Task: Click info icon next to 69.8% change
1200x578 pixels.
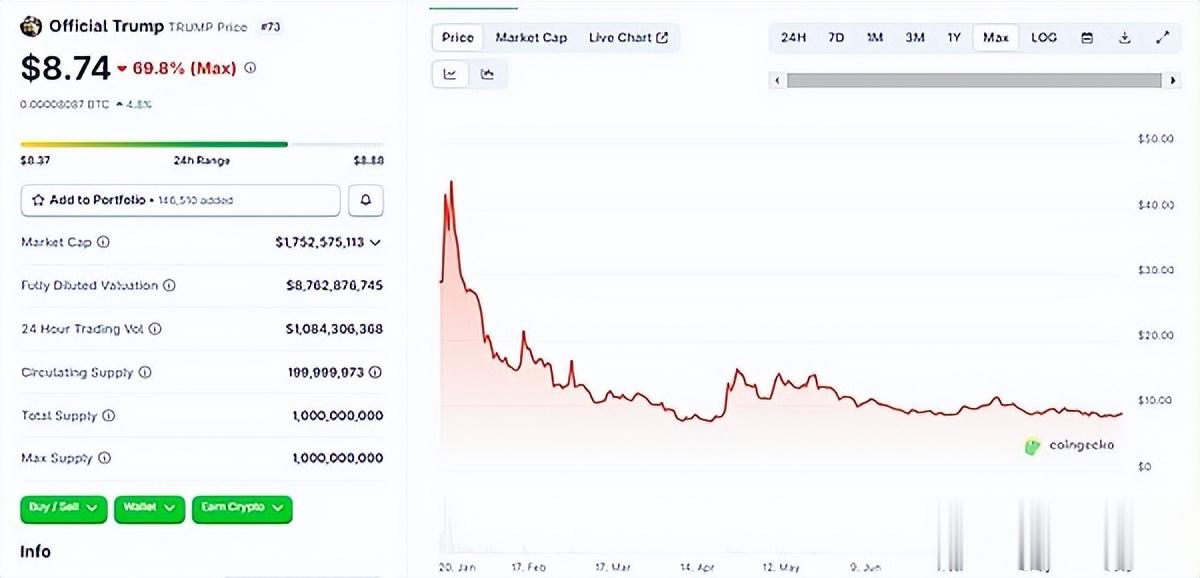Action: click(250, 68)
